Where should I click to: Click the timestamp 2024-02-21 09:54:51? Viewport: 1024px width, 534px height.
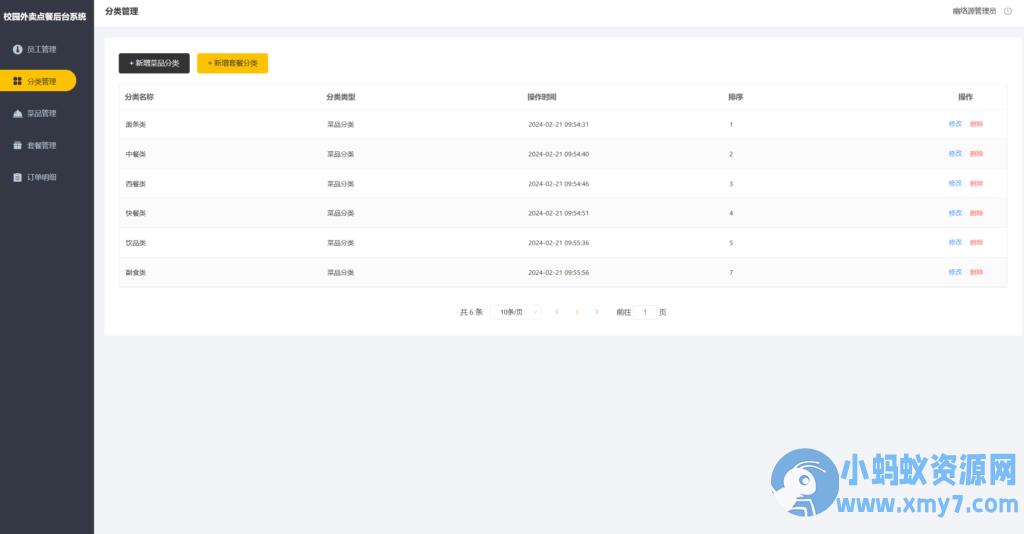[558, 213]
